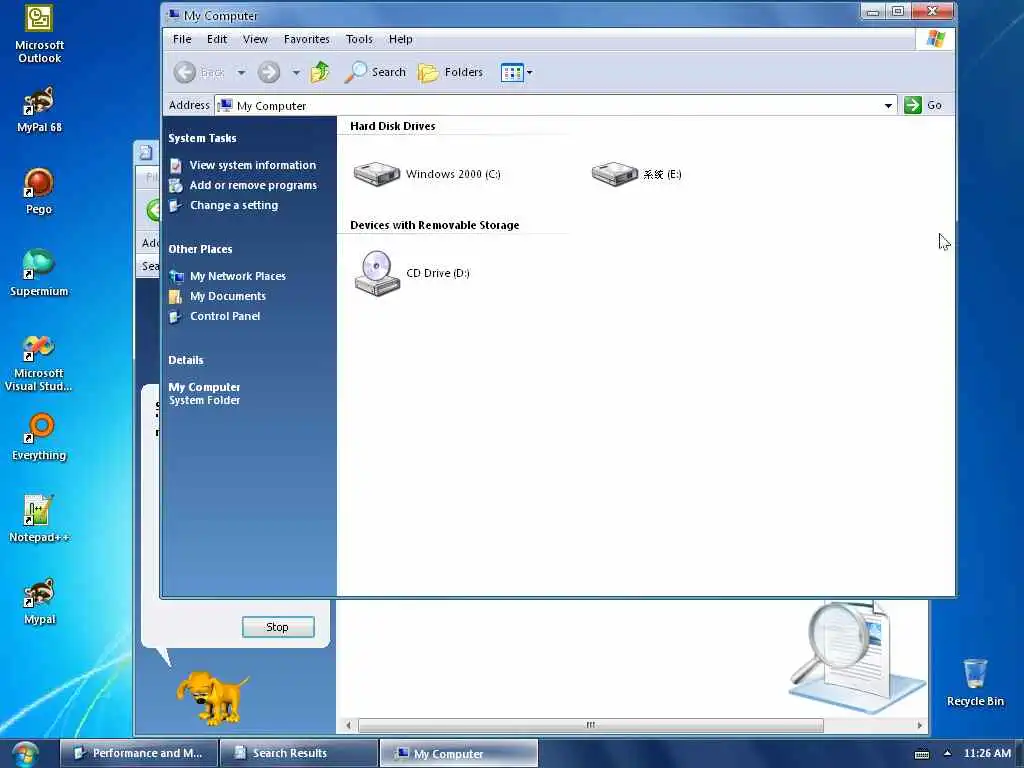Select the Everything desktop icon
This screenshot has width=1024, height=768.
[39, 437]
